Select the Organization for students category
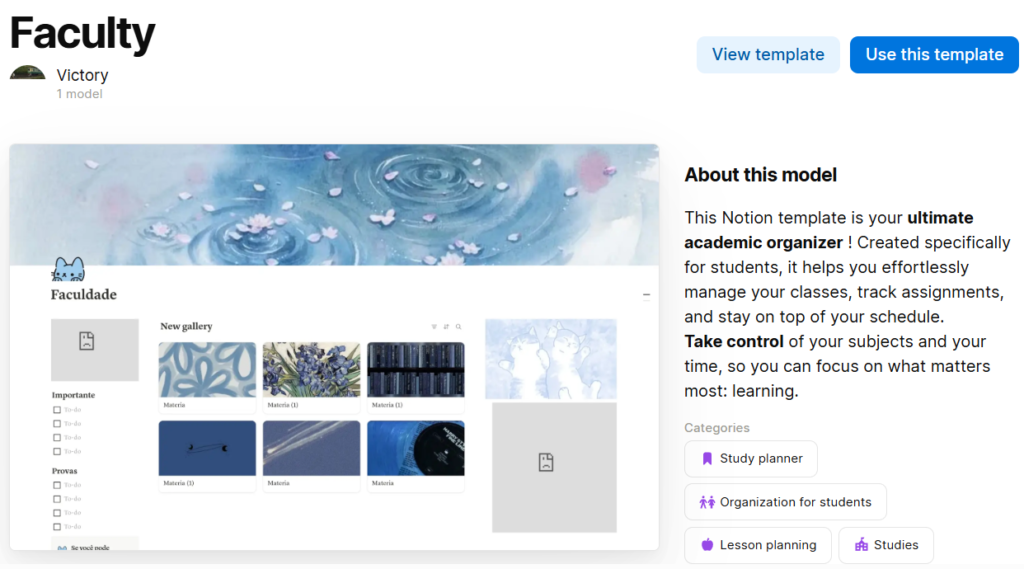 pyautogui.click(x=786, y=502)
